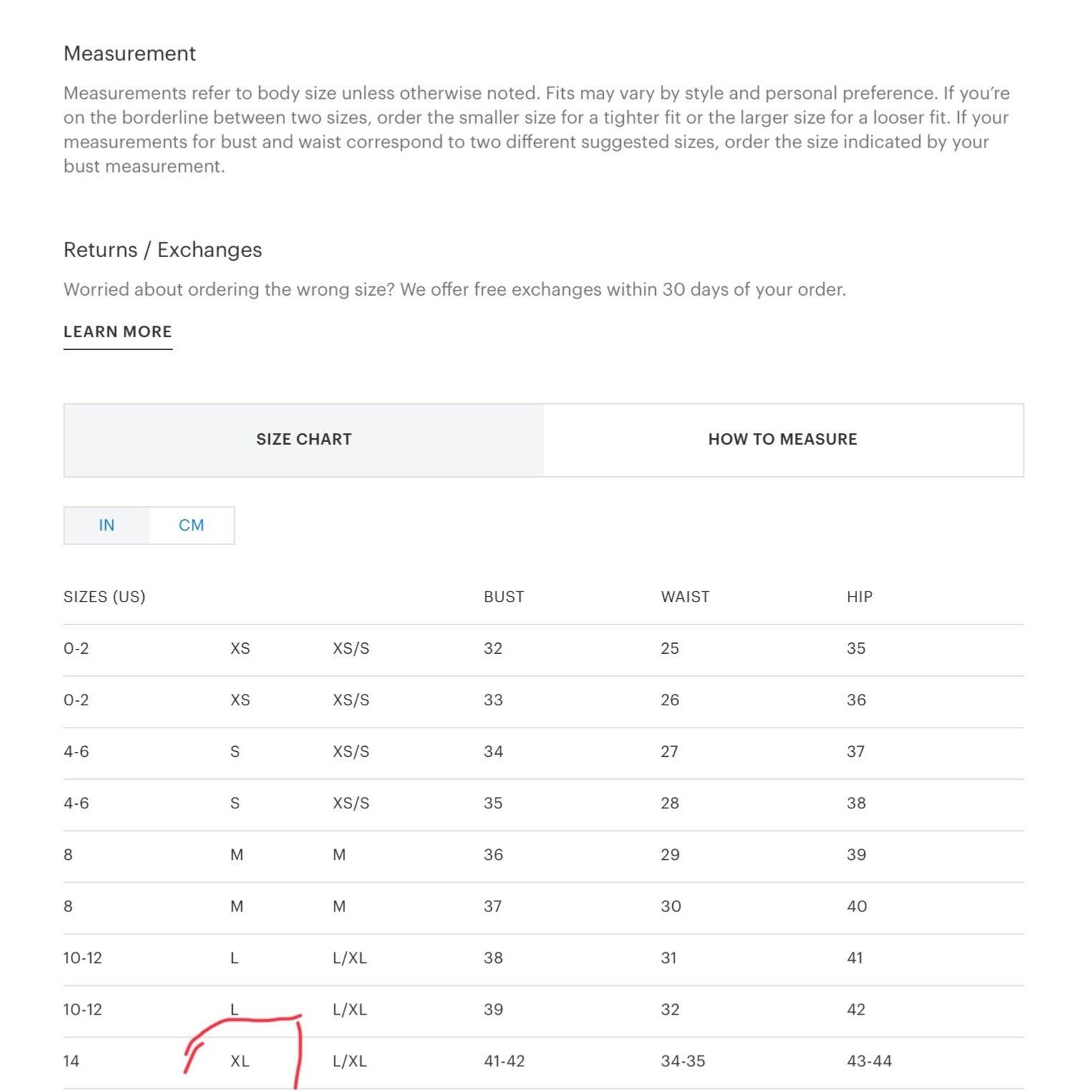1092x1092 pixels.
Task: Select the SIZE CHART tab
Action: (304, 440)
